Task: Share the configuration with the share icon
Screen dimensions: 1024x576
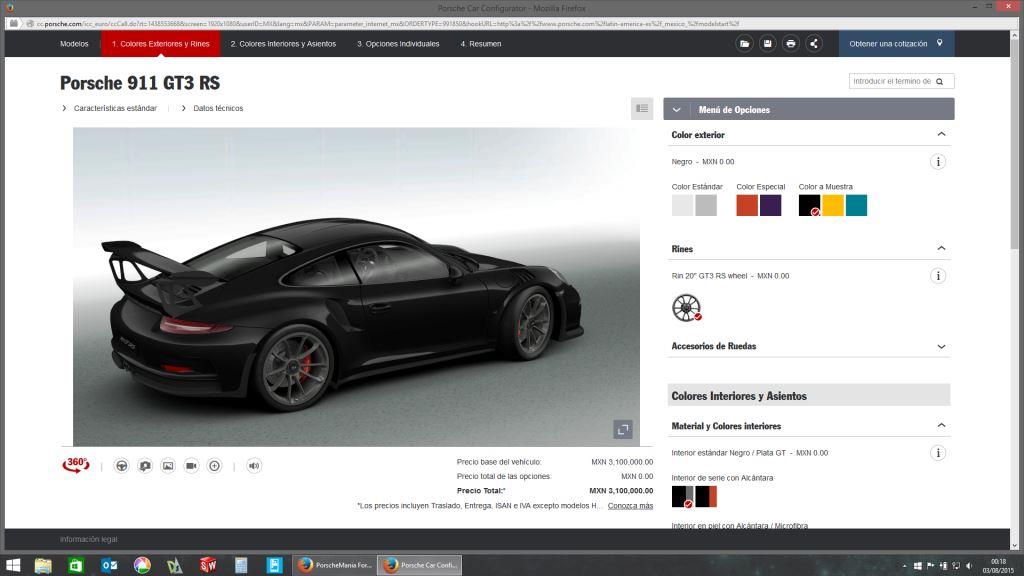Action: [x=814, y=44]
